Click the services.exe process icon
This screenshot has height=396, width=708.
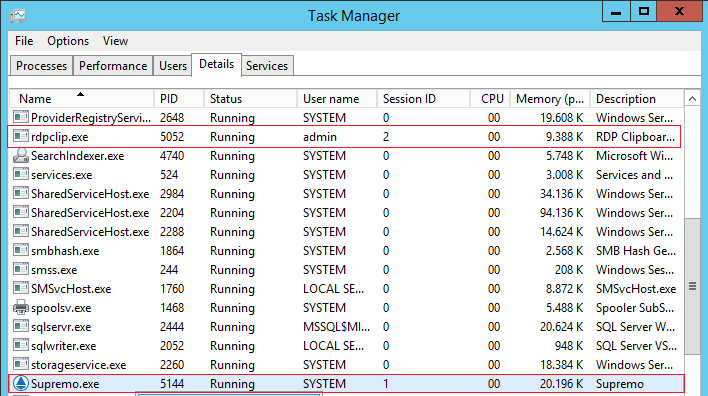pyautogui.click(x=20, y=174)
